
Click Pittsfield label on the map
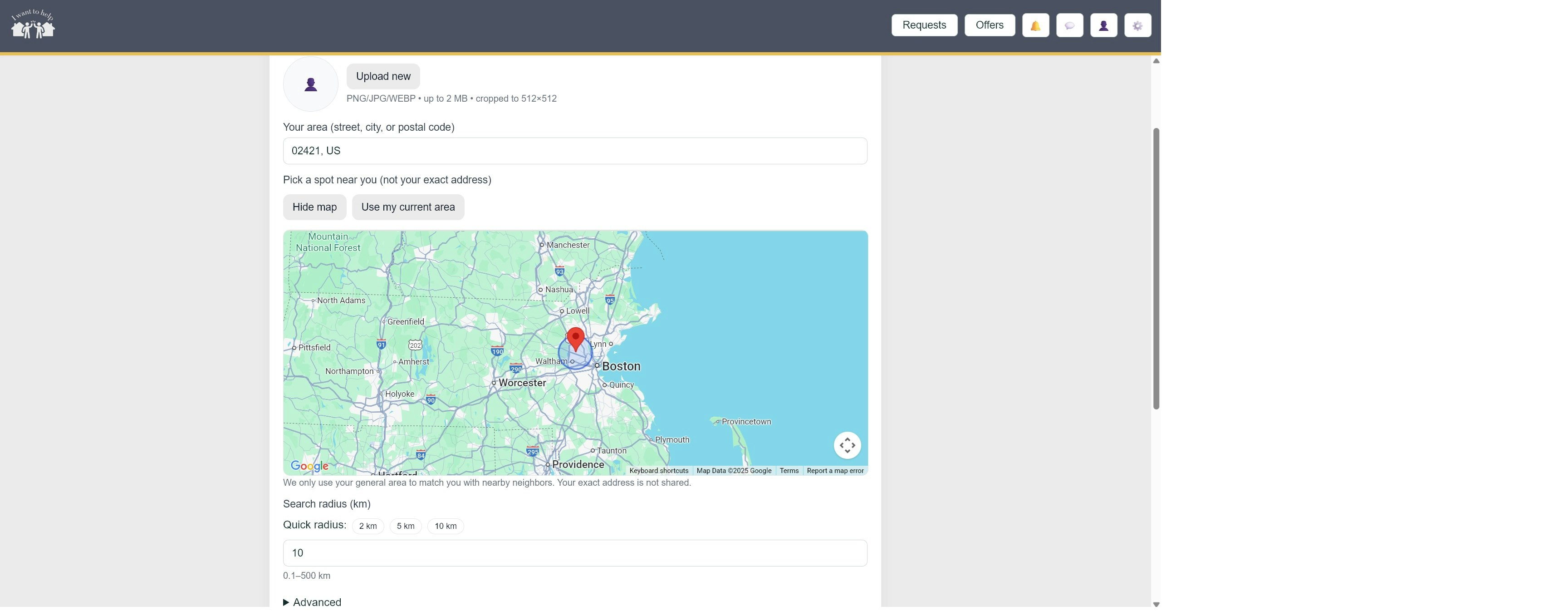(314, 348)
